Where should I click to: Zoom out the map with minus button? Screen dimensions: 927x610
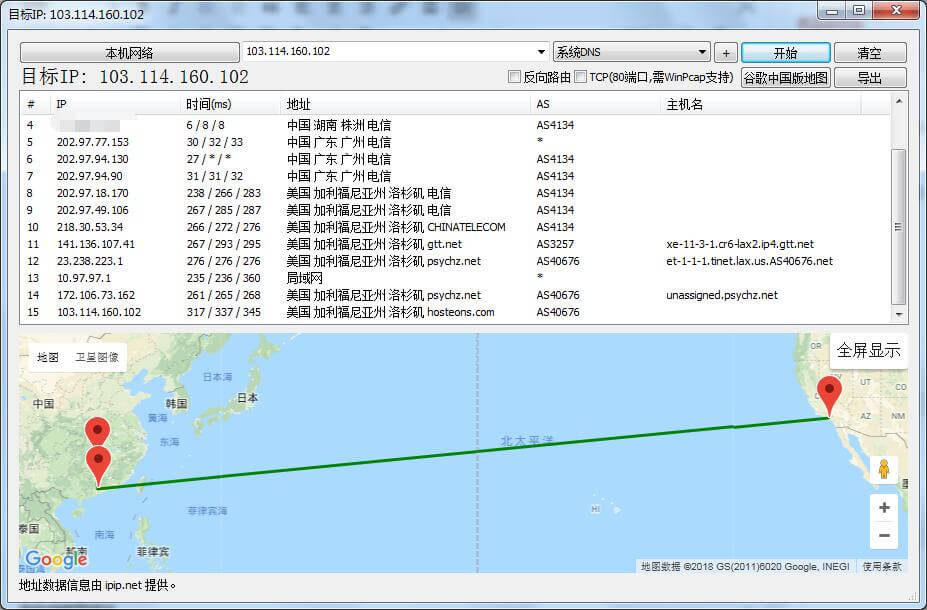(x=883, y=536)
